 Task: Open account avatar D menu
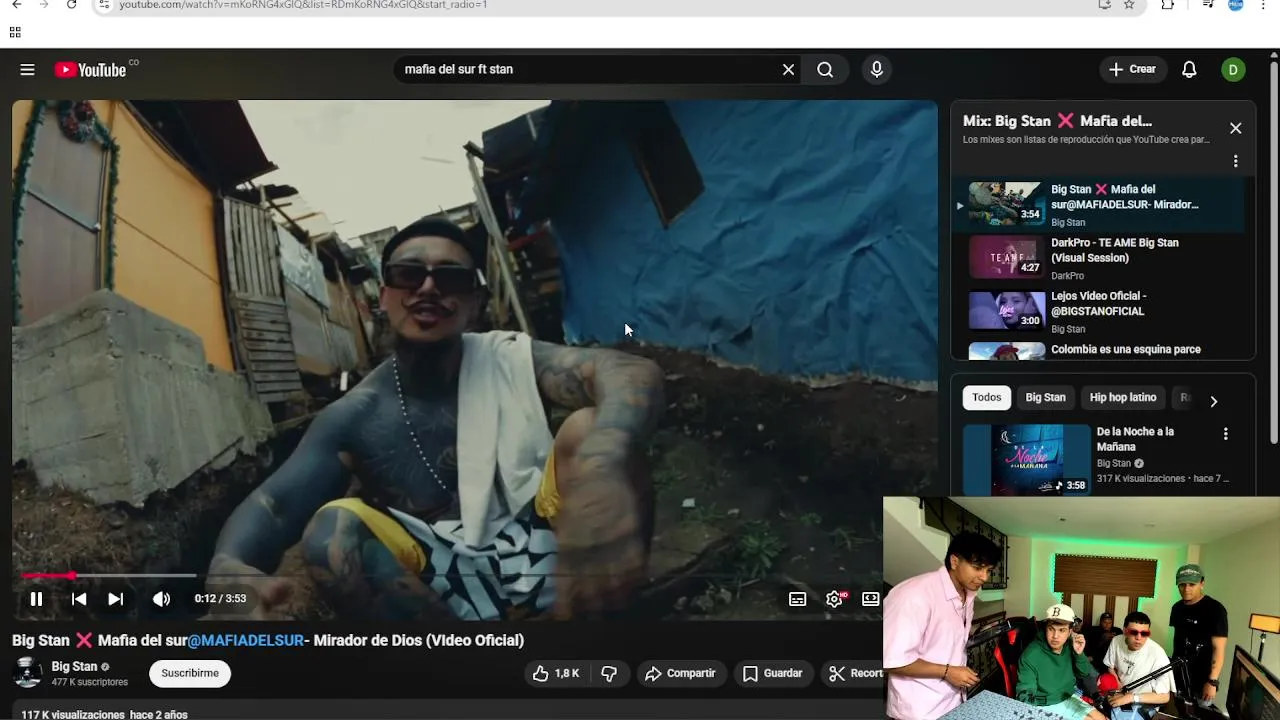tap(1233, 70)
